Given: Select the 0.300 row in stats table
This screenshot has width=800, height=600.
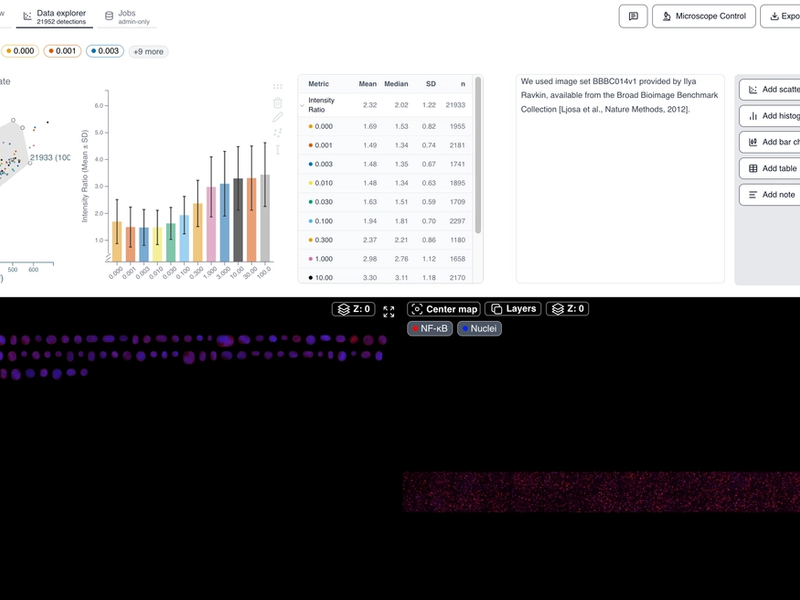Looking at the screenshot, I should point(386,240).
